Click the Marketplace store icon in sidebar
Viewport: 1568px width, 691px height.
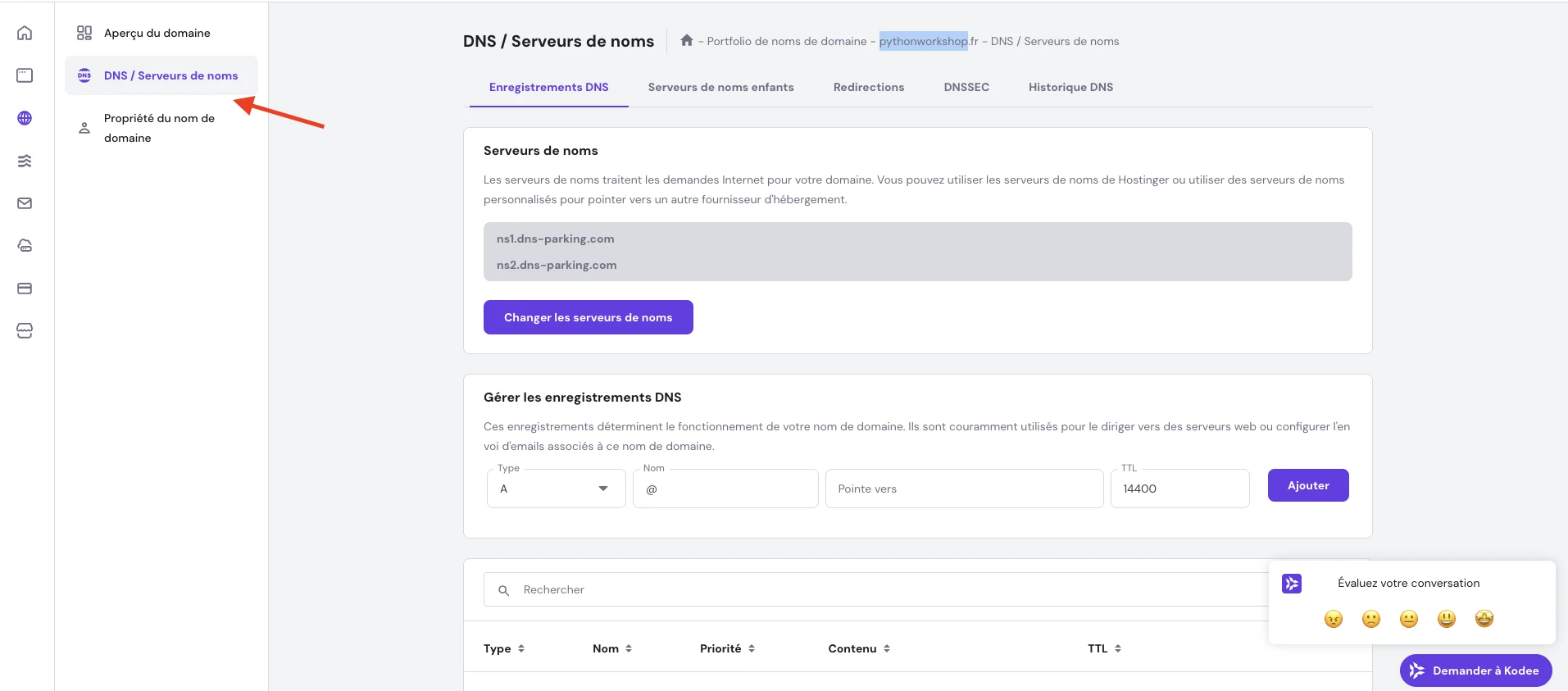click(25, 331)
